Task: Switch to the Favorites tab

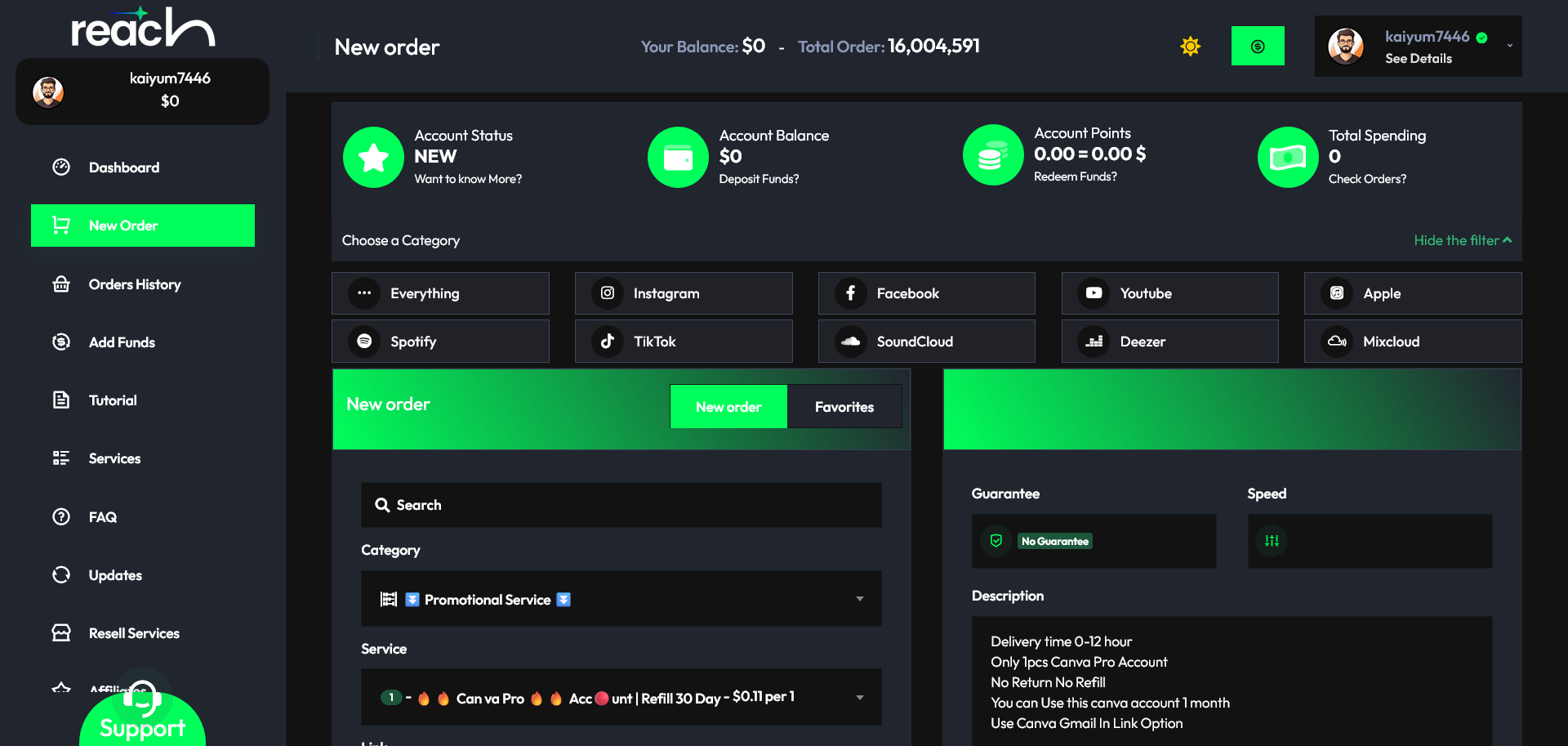Action: click(x=844, y=407)
